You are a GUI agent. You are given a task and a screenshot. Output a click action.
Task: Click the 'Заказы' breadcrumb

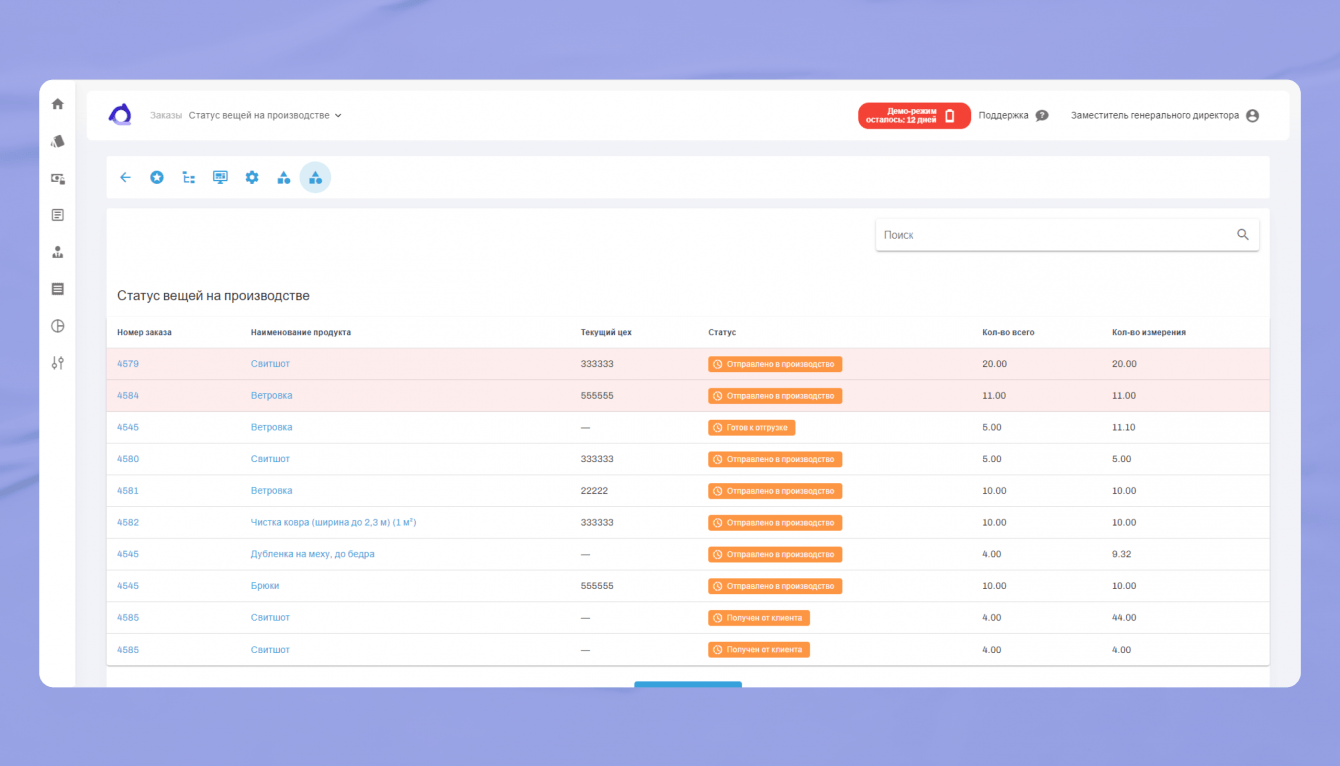tap(166, 115)
